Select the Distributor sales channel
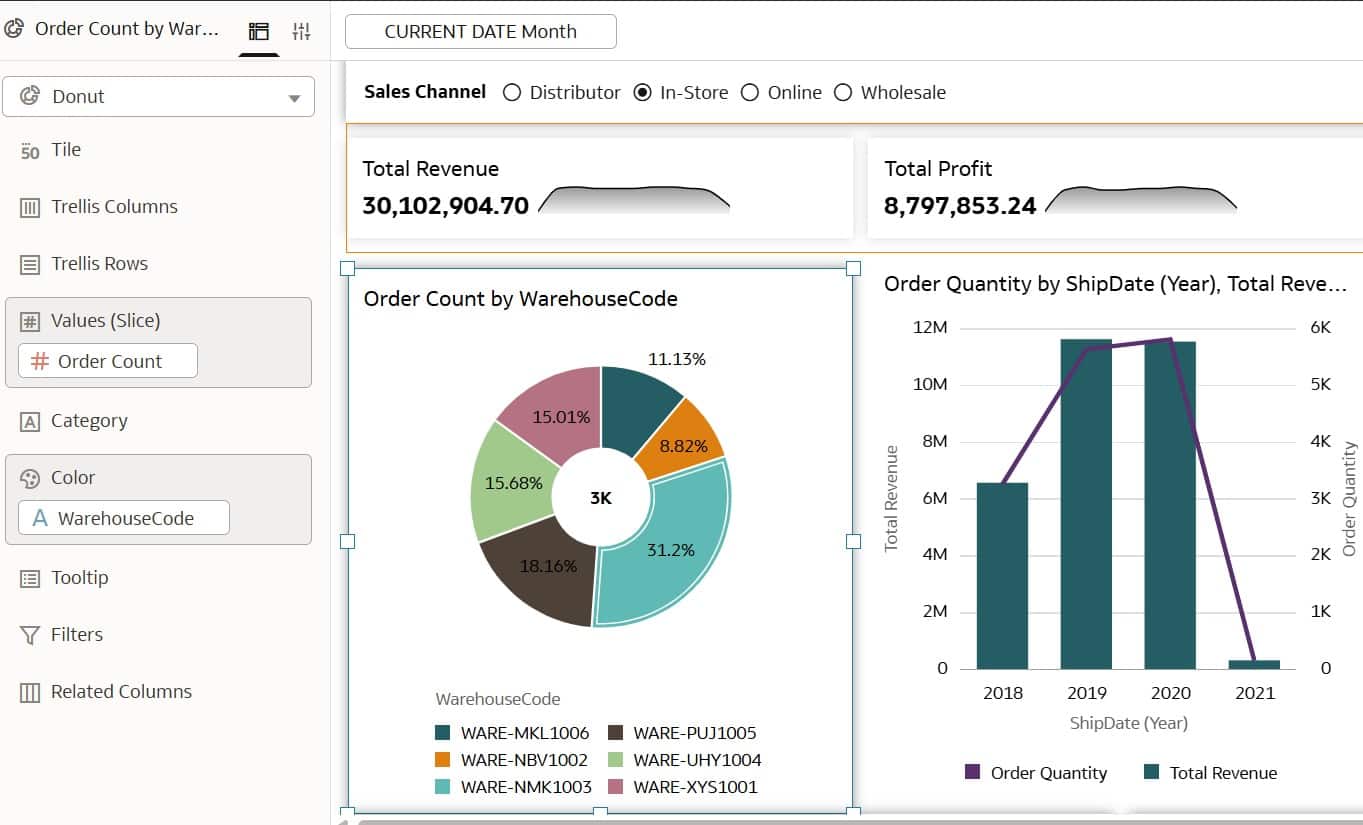 pyautogui.click(x=512, y=92)
